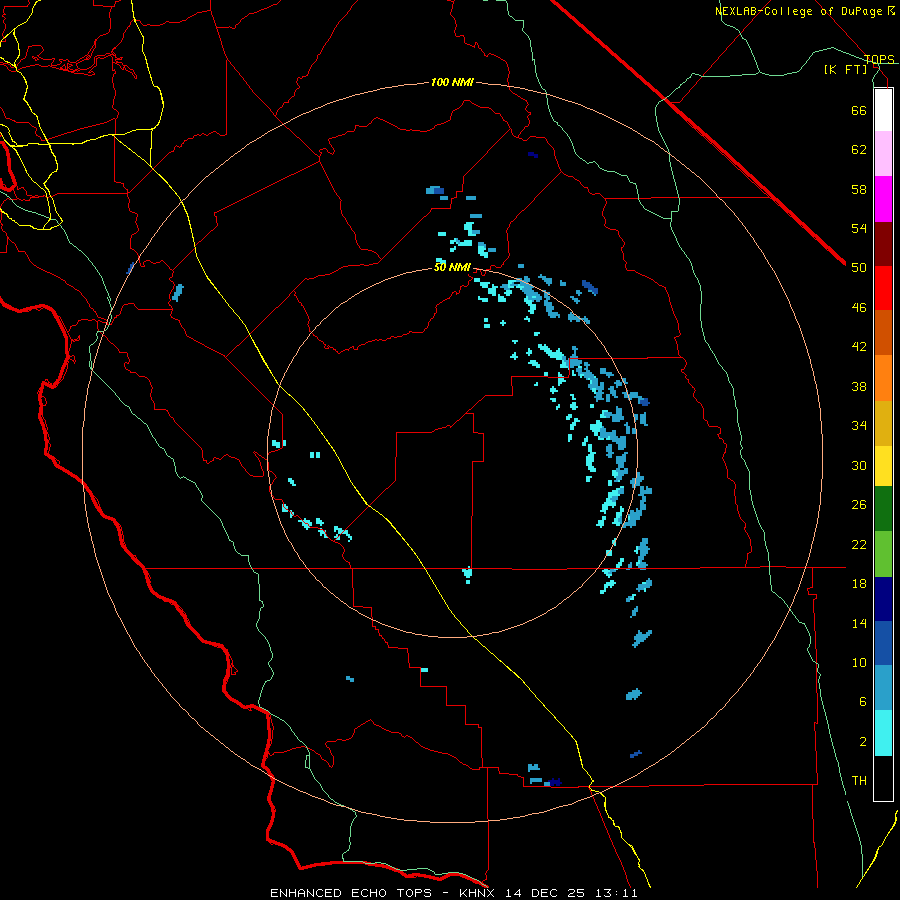Screen dimensions: 900x900
Task: Click the '10' legend value
Action: pyautogui.click(x=859, y=662)
